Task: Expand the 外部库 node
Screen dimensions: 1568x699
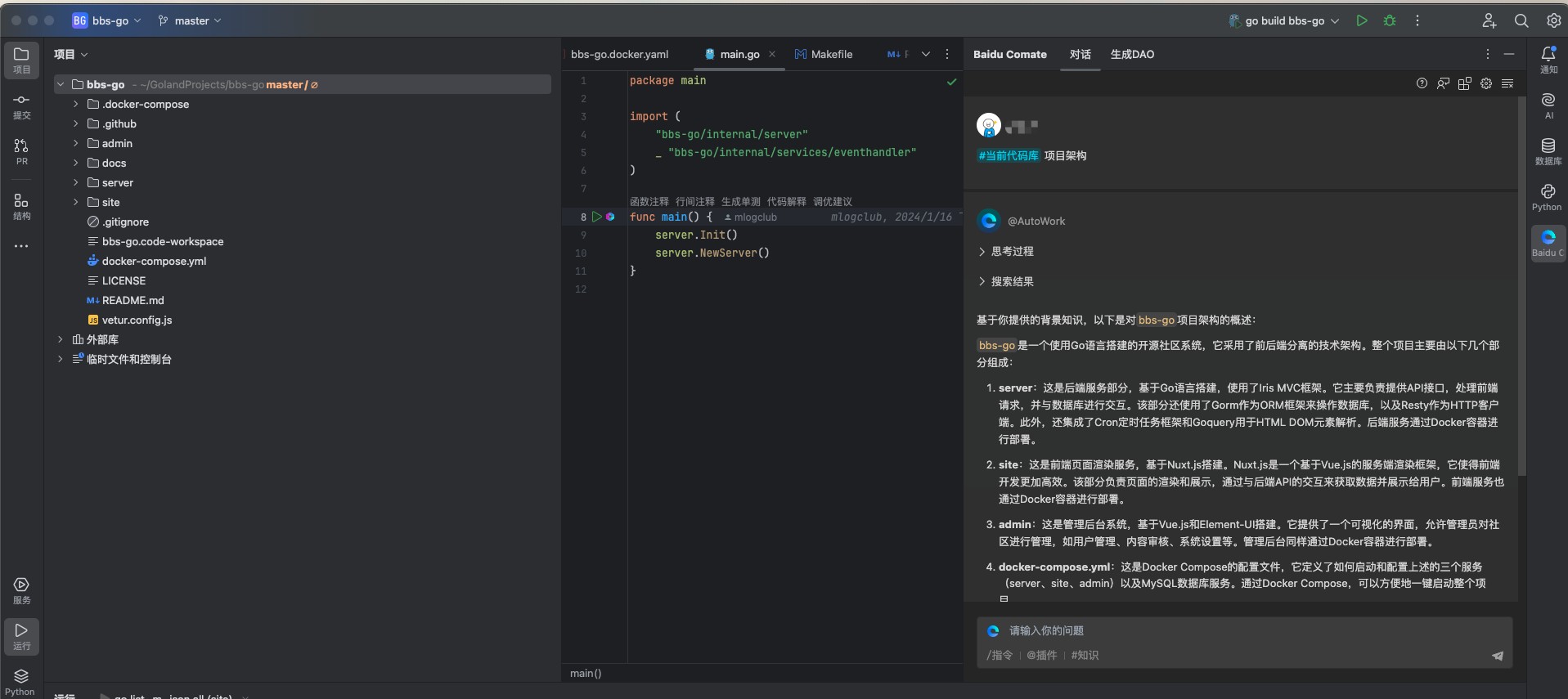Action: [60, 339]
